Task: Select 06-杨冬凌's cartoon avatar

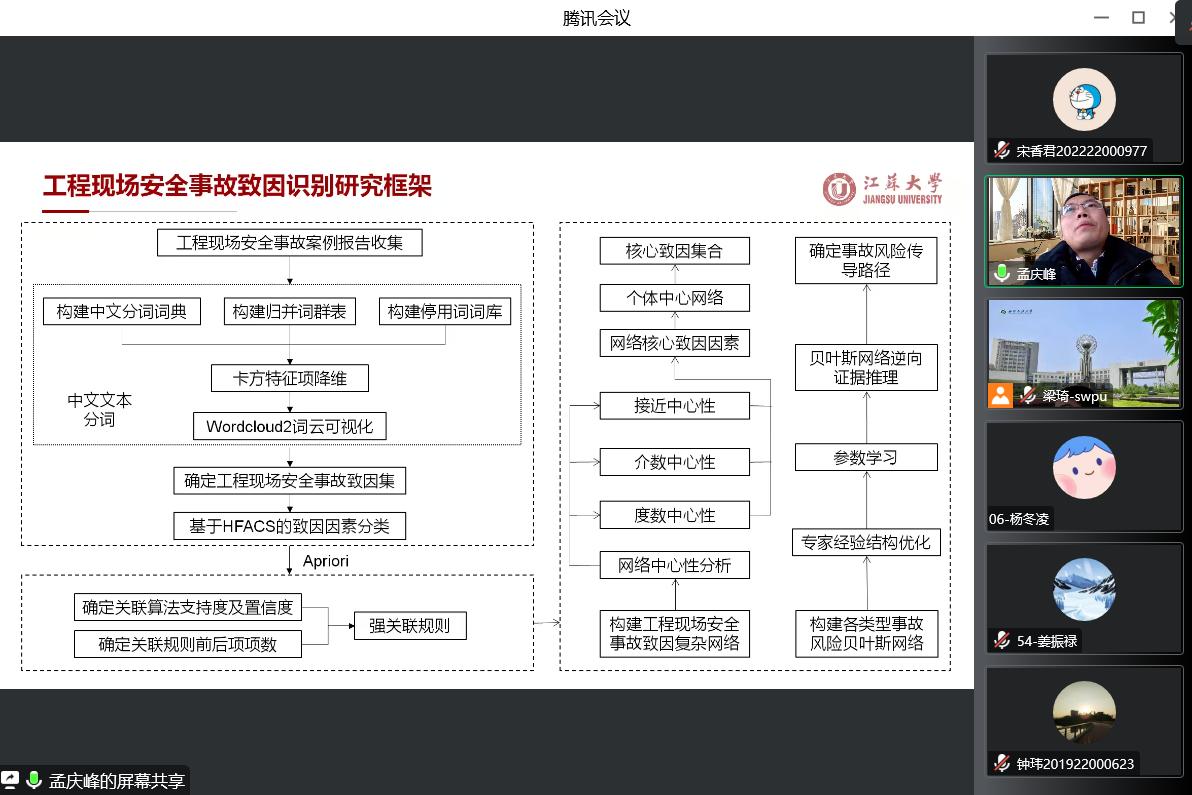Action: pos(1084,467)
